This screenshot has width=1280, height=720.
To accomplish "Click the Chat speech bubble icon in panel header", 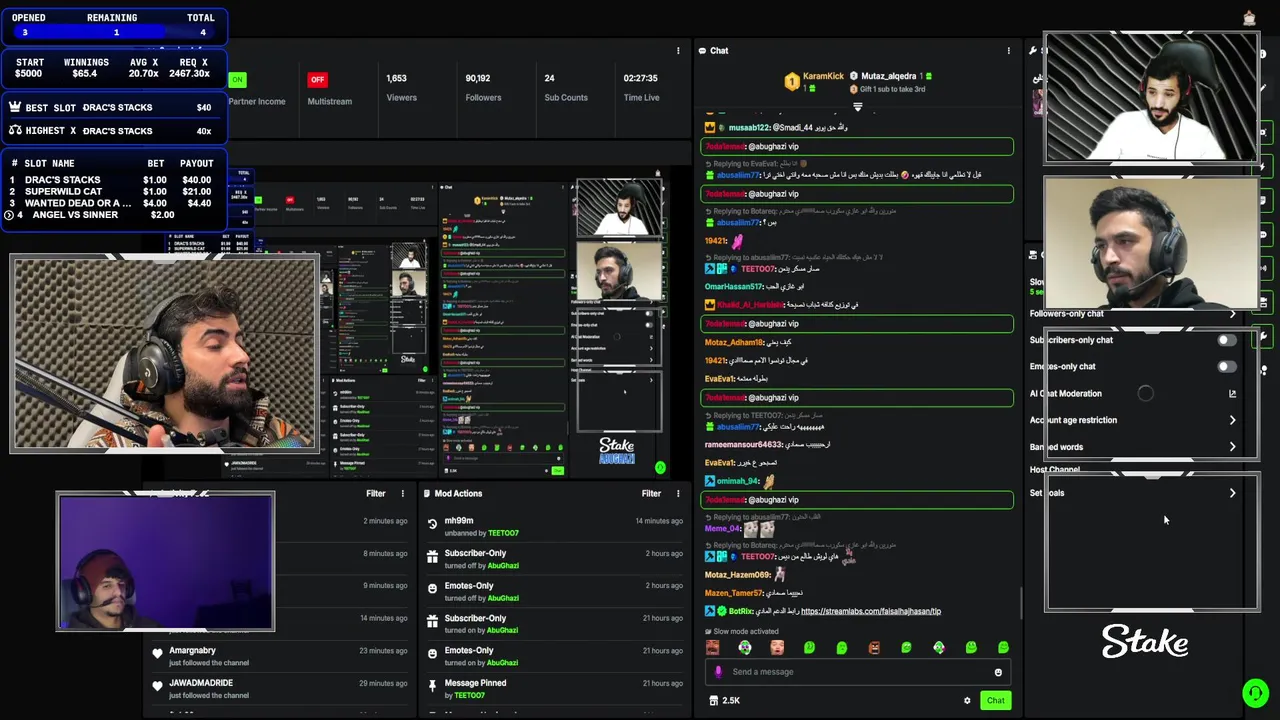I will pyautogui.click(x=702, y=50).
